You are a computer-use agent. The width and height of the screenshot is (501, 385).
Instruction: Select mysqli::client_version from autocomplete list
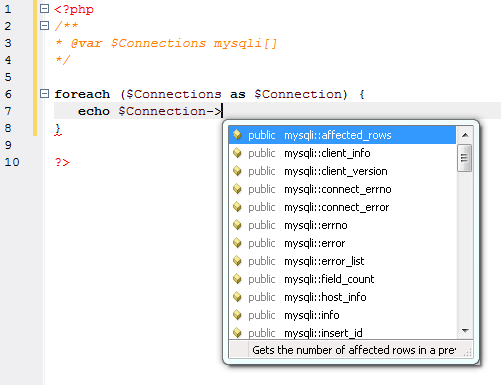[x=342, y=171]
